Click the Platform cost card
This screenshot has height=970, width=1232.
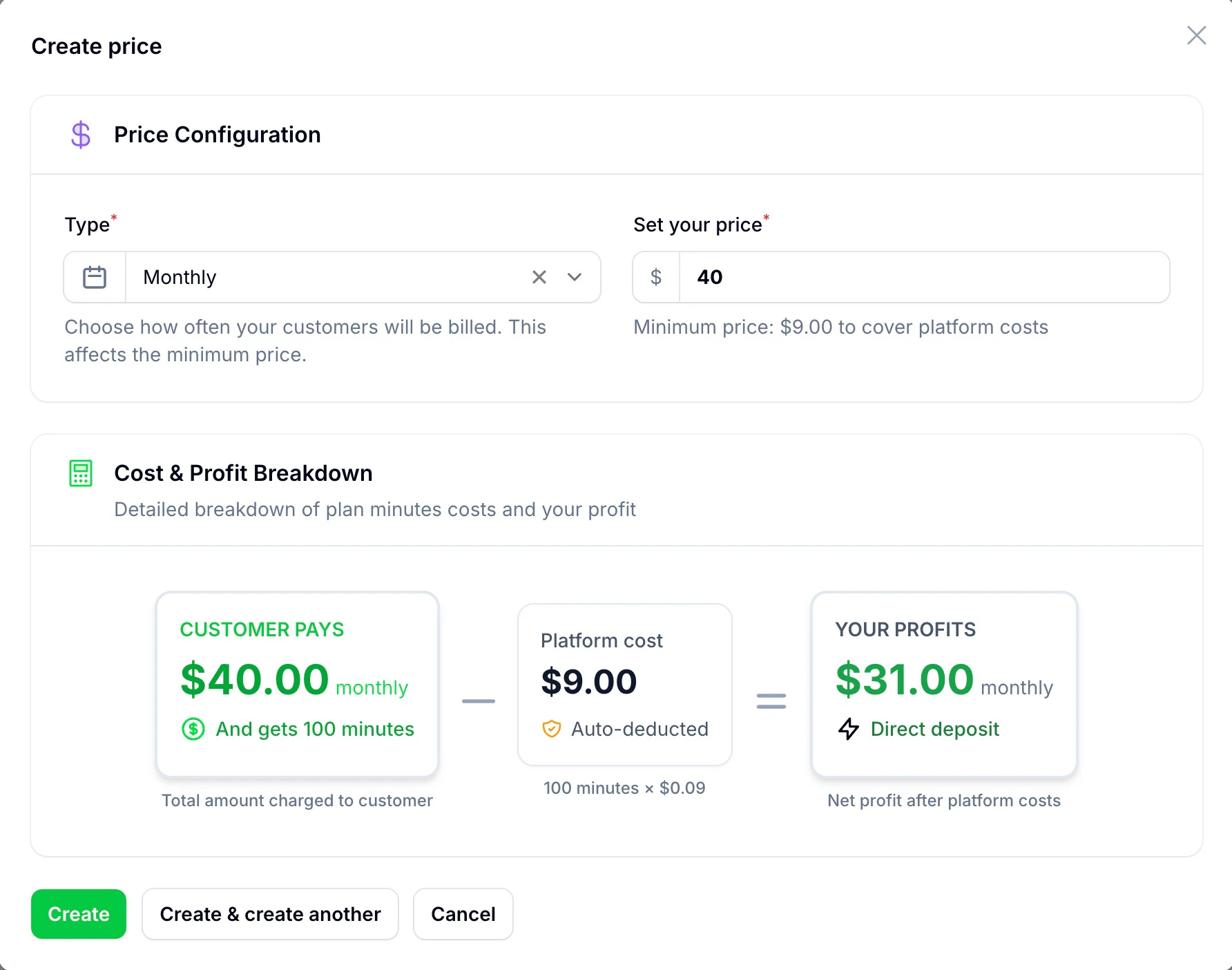[x=624, y=684]
